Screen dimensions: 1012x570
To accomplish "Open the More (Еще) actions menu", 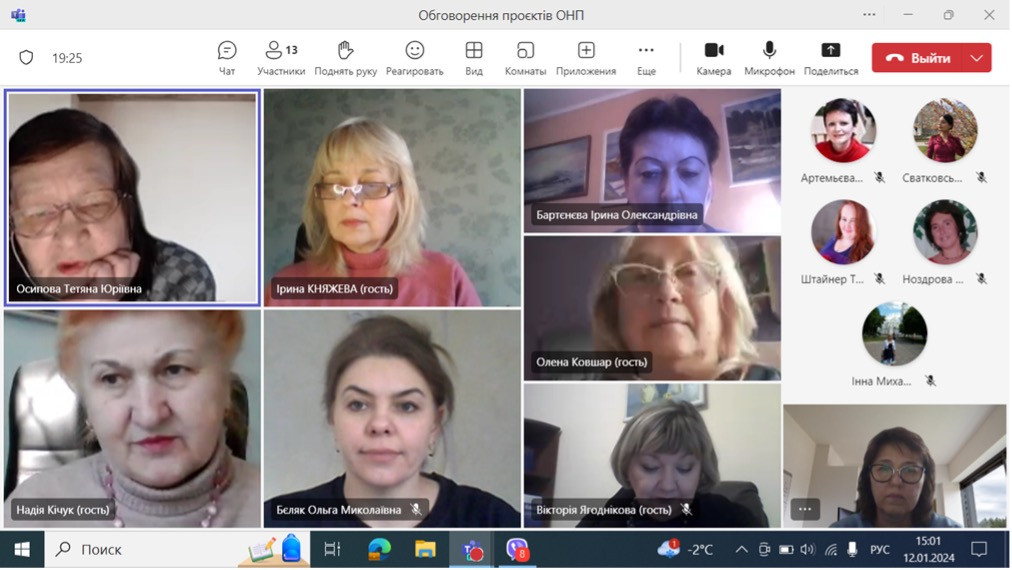I will coord(646,58).
